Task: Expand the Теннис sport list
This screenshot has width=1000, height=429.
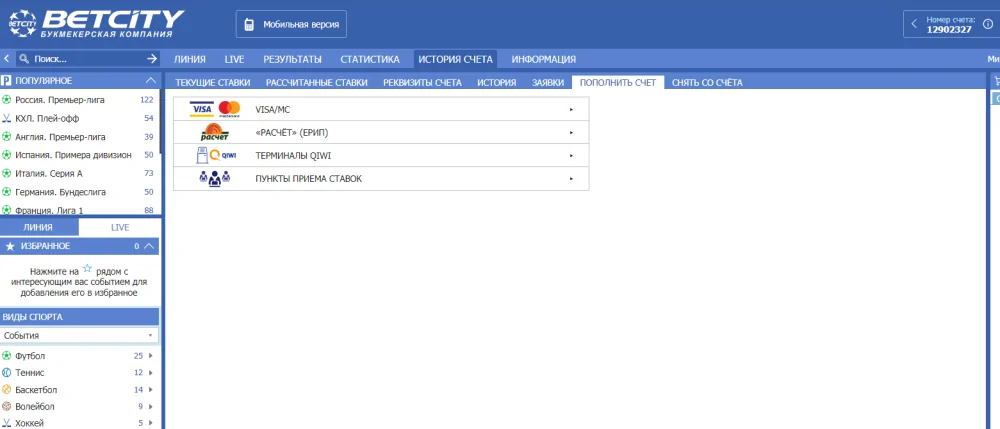Action: click(x=150, y=373)
